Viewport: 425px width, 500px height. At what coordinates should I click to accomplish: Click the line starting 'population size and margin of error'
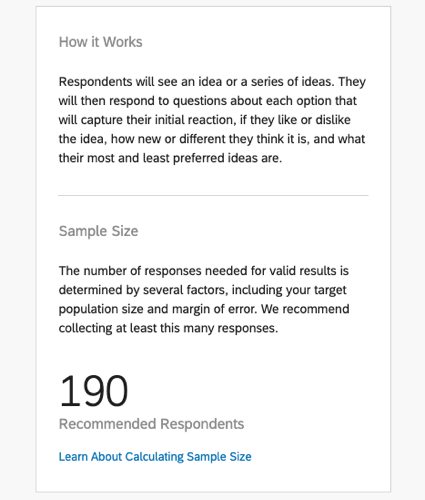(x=204, y=309)
